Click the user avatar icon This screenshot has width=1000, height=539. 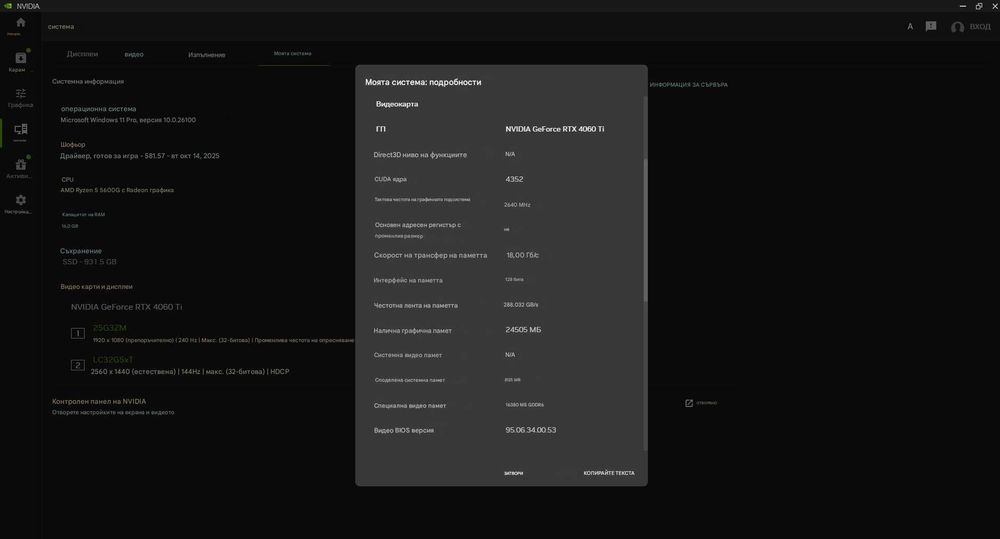tap(957, 27)
